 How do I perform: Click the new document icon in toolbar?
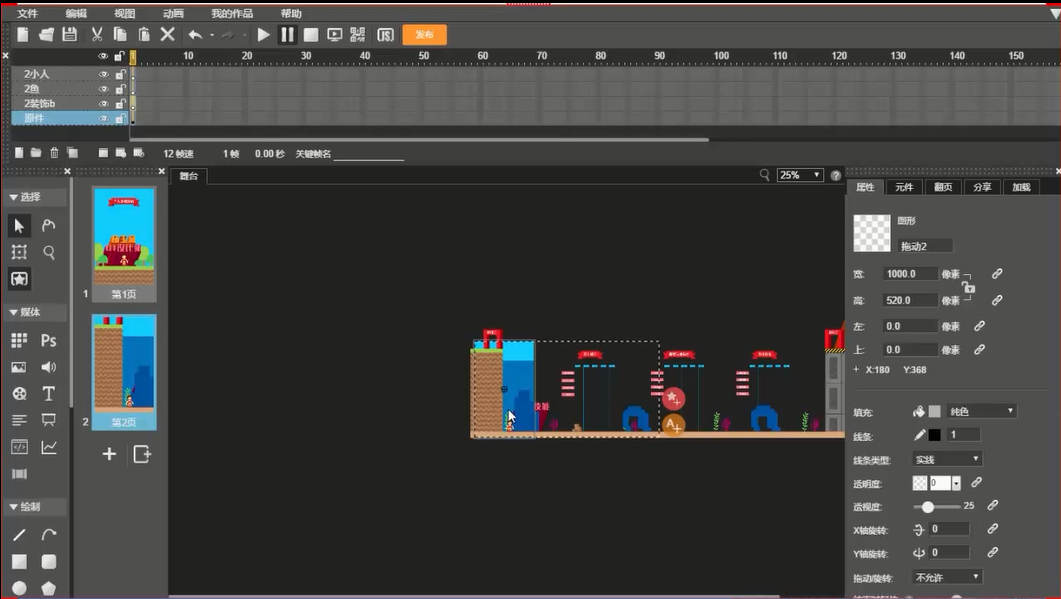point(23,35)
